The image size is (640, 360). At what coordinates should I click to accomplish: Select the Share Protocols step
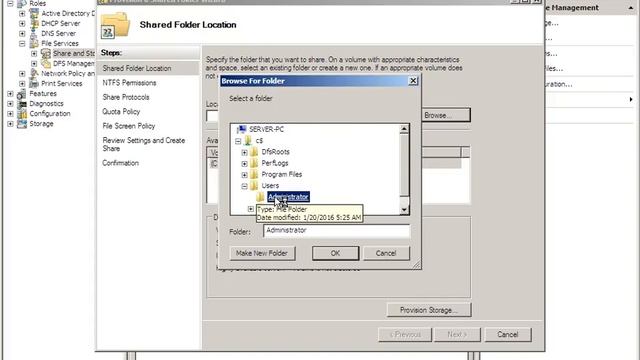[126, 97]
